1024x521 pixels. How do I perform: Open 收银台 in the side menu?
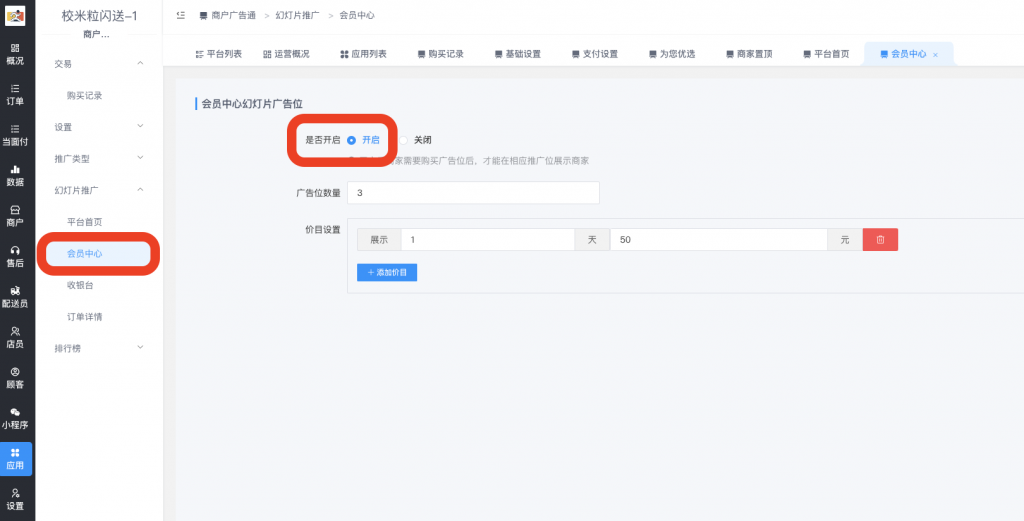click(x=80, y=285)
